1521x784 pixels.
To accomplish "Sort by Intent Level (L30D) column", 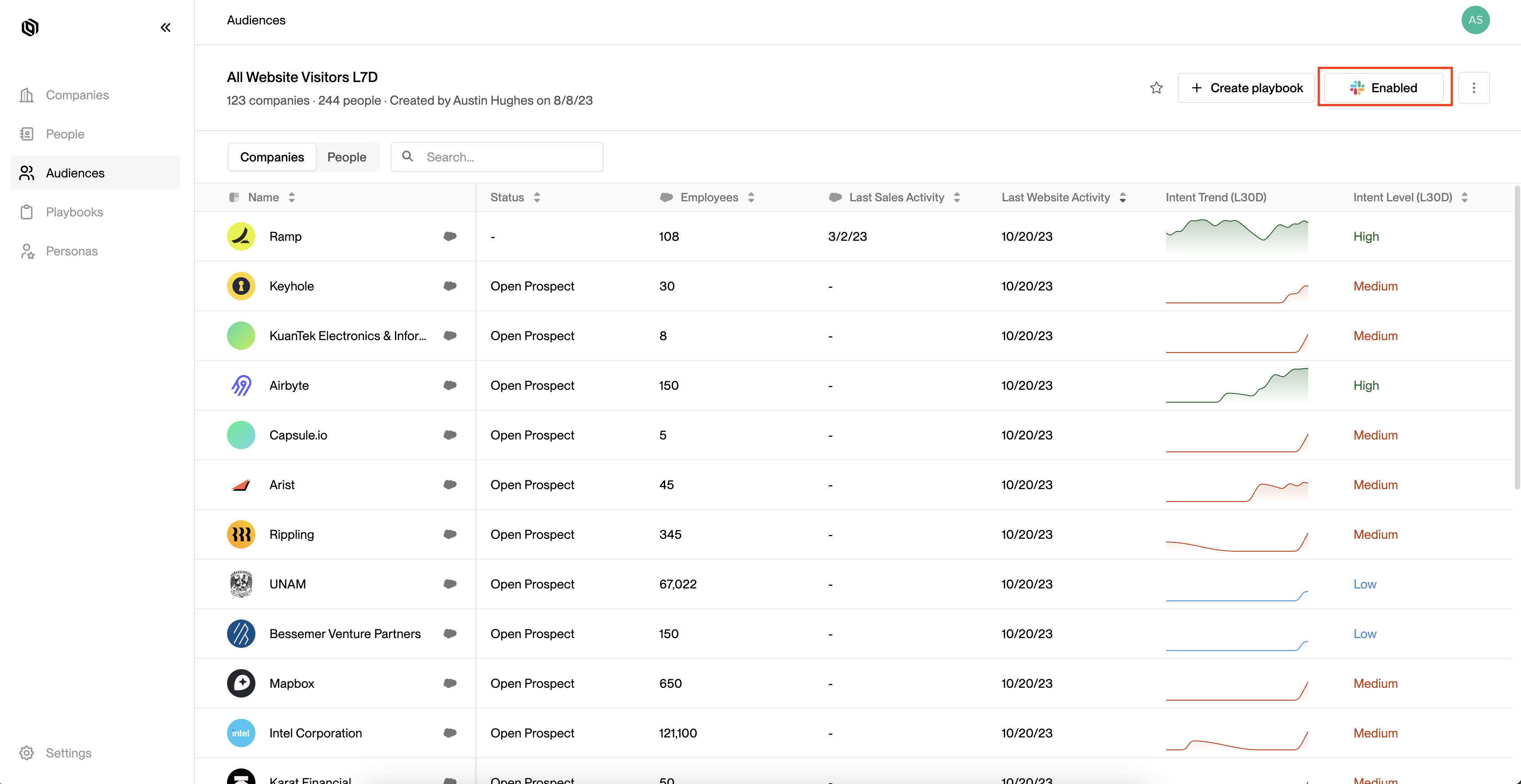I will [x=1464, y=198].
